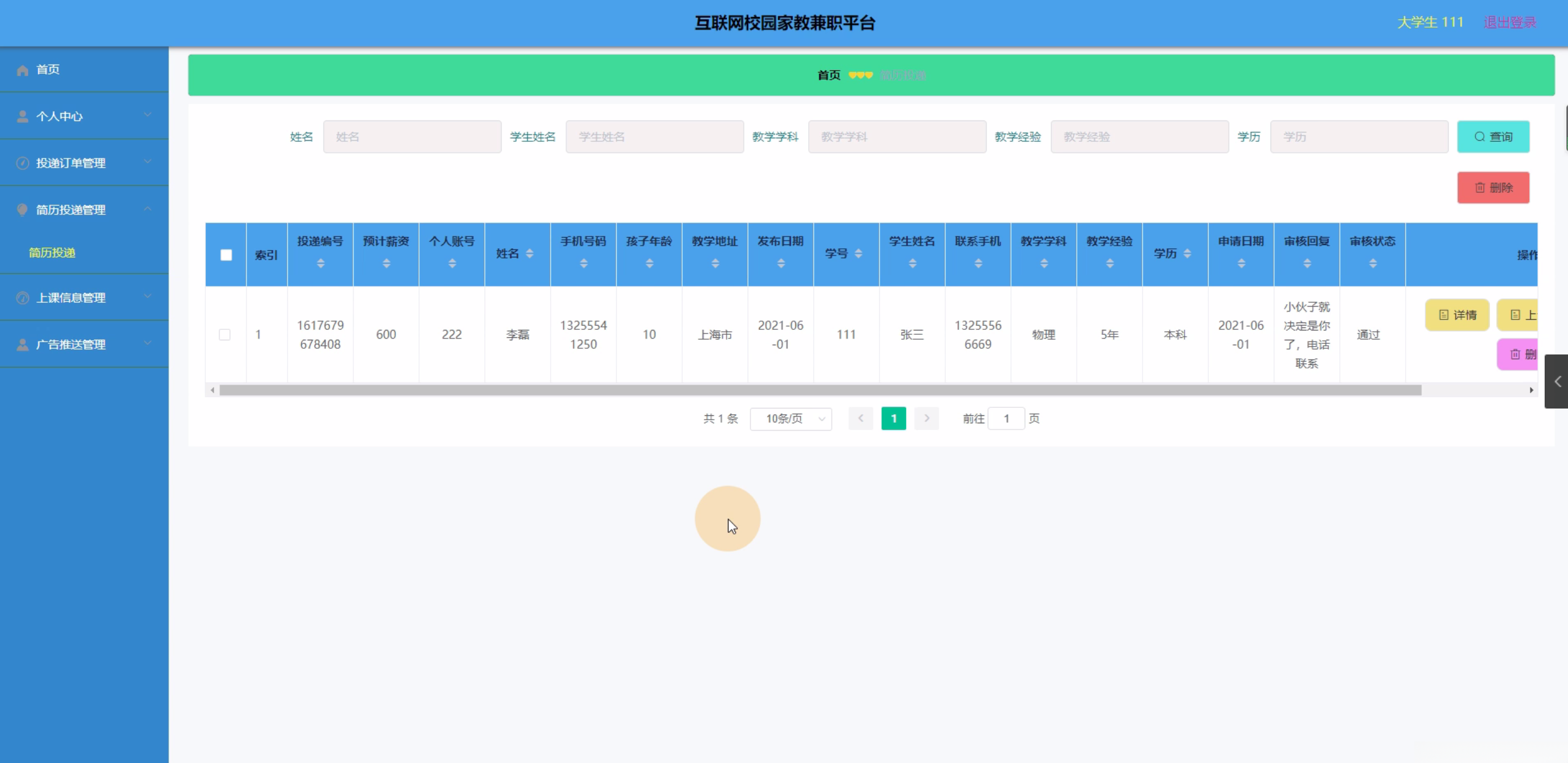The width and height of the screenshot is (1568, 763).
Task: Click the 教学学科 search input field
Action: [x=896, y=137]
